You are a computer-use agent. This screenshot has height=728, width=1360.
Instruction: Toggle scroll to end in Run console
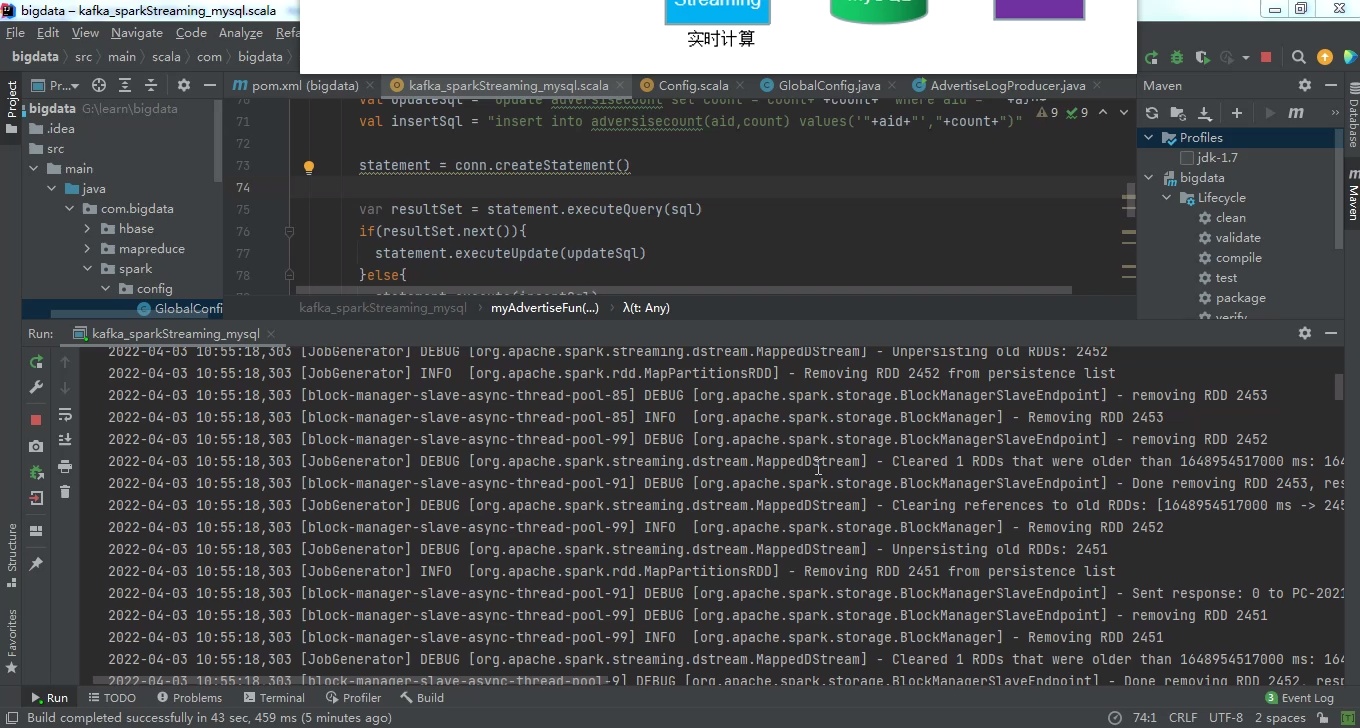point(65,440)
